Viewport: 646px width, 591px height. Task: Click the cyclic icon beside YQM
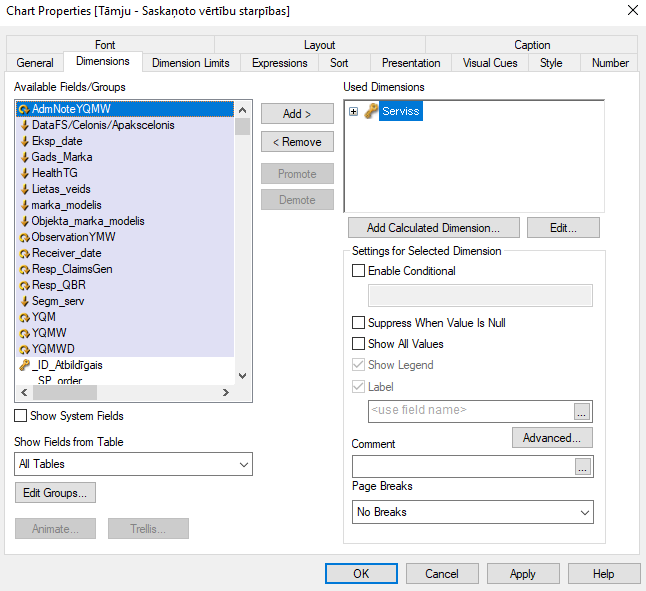[24, 318]
